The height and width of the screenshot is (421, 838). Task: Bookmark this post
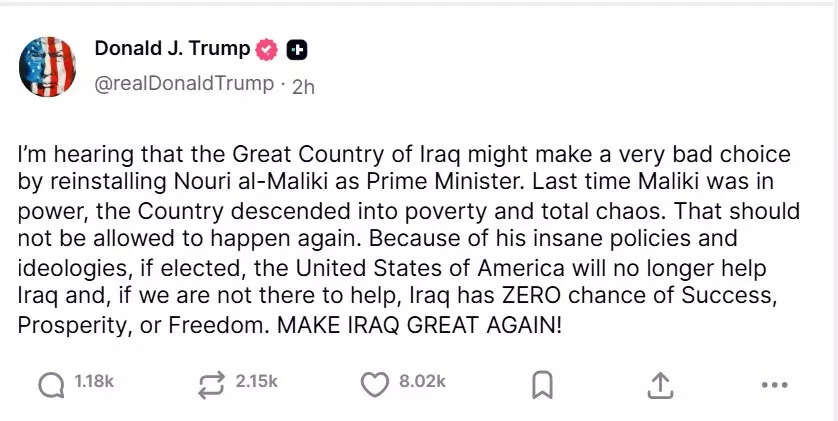543,384
